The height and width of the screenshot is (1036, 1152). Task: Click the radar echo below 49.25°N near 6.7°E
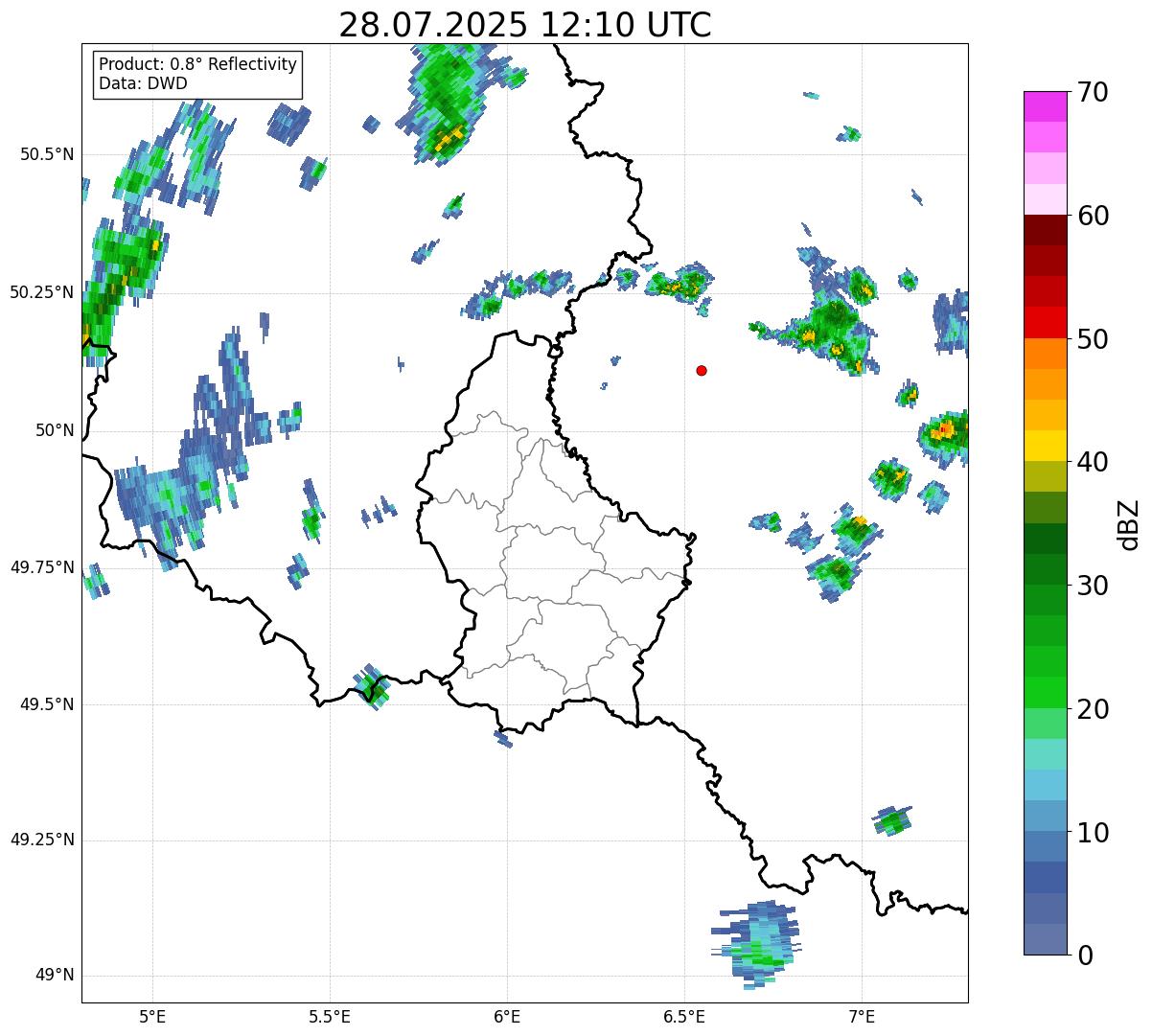click(757, 944)
